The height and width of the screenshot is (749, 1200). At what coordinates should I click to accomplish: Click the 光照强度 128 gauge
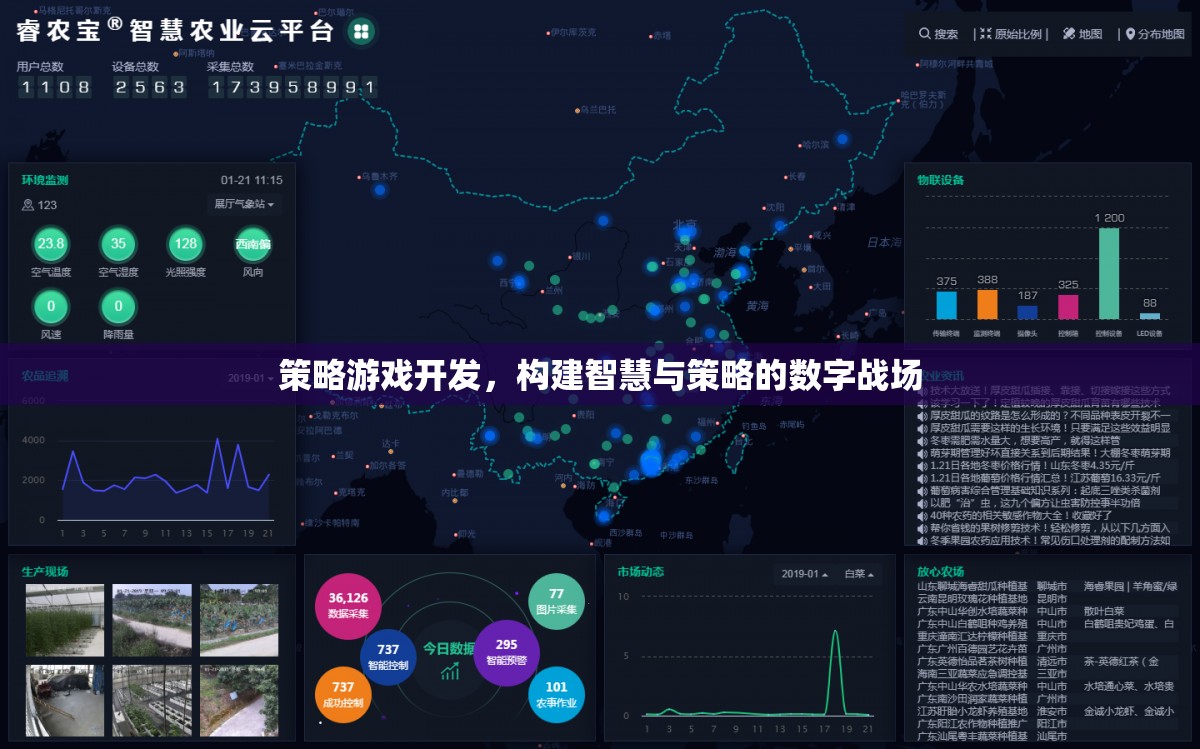click(x=185, y=244)
